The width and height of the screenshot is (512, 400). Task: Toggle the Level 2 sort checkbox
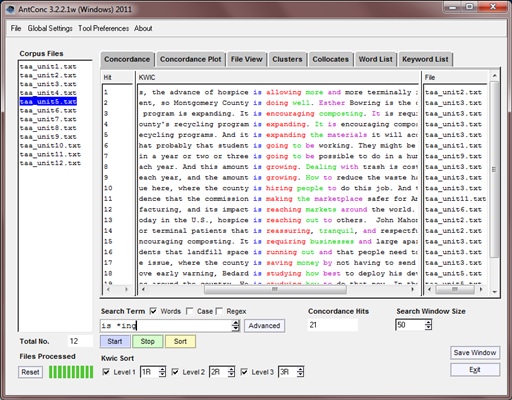tap(175, 372)
